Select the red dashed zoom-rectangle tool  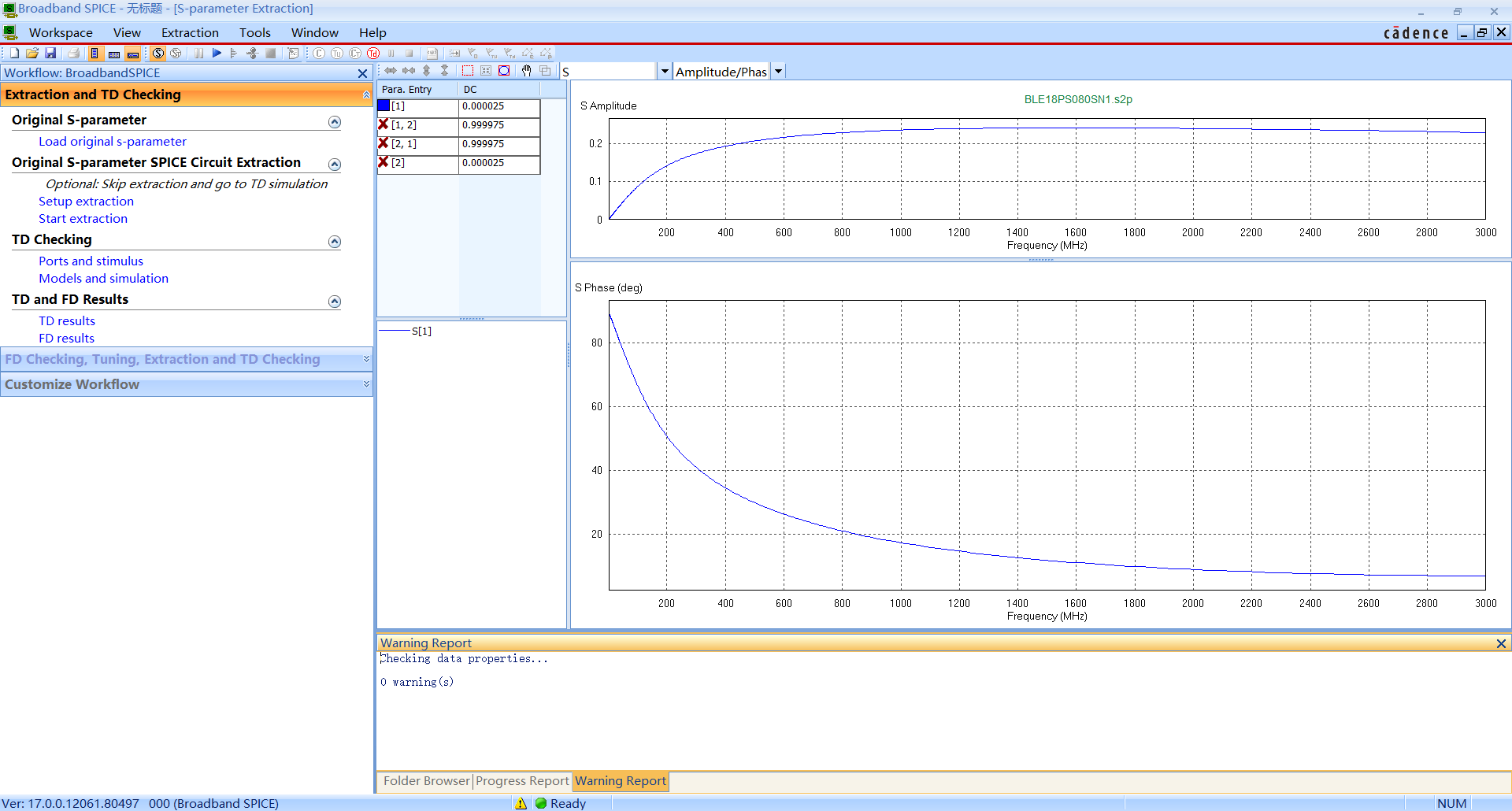coord(468,71)
